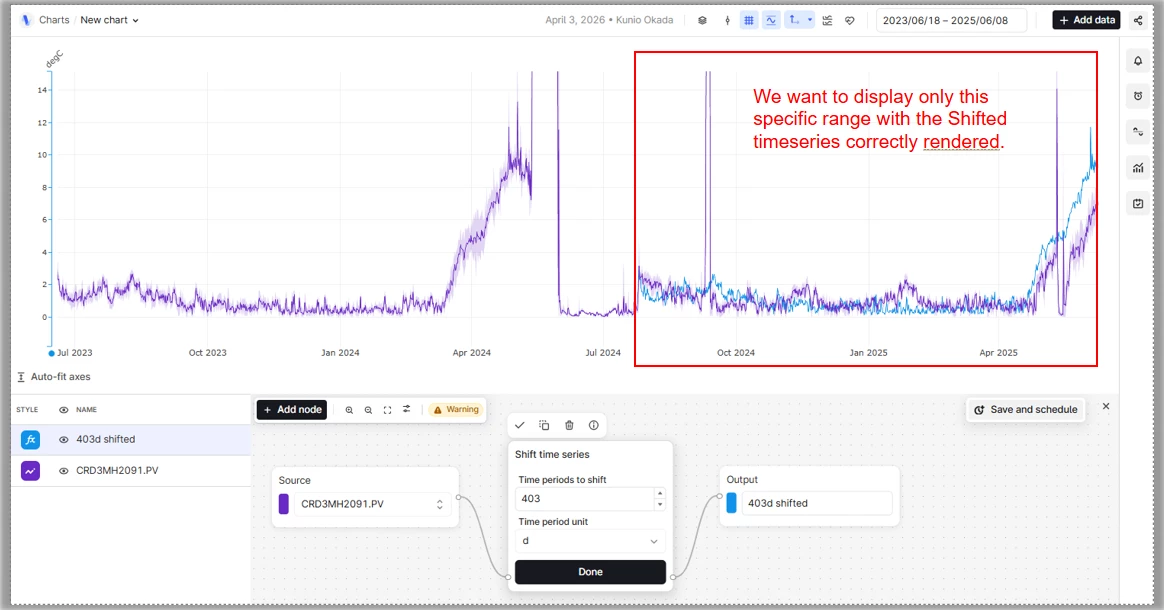Decrease the Time periods to shift value

pos(660,505)
